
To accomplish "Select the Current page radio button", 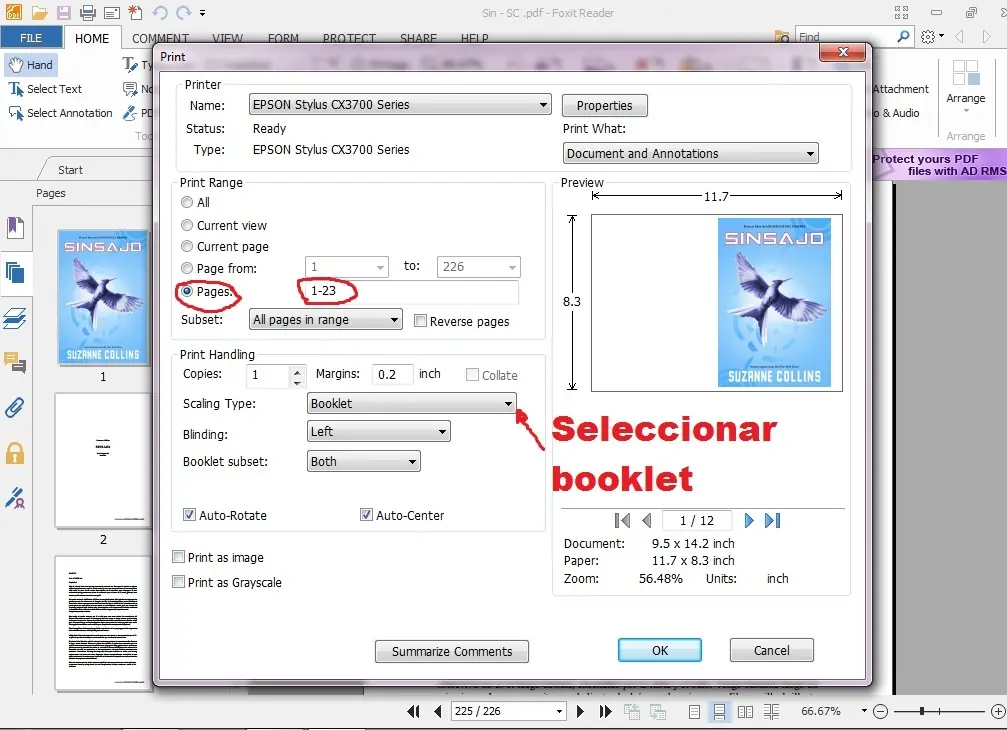I will [187, 247].
